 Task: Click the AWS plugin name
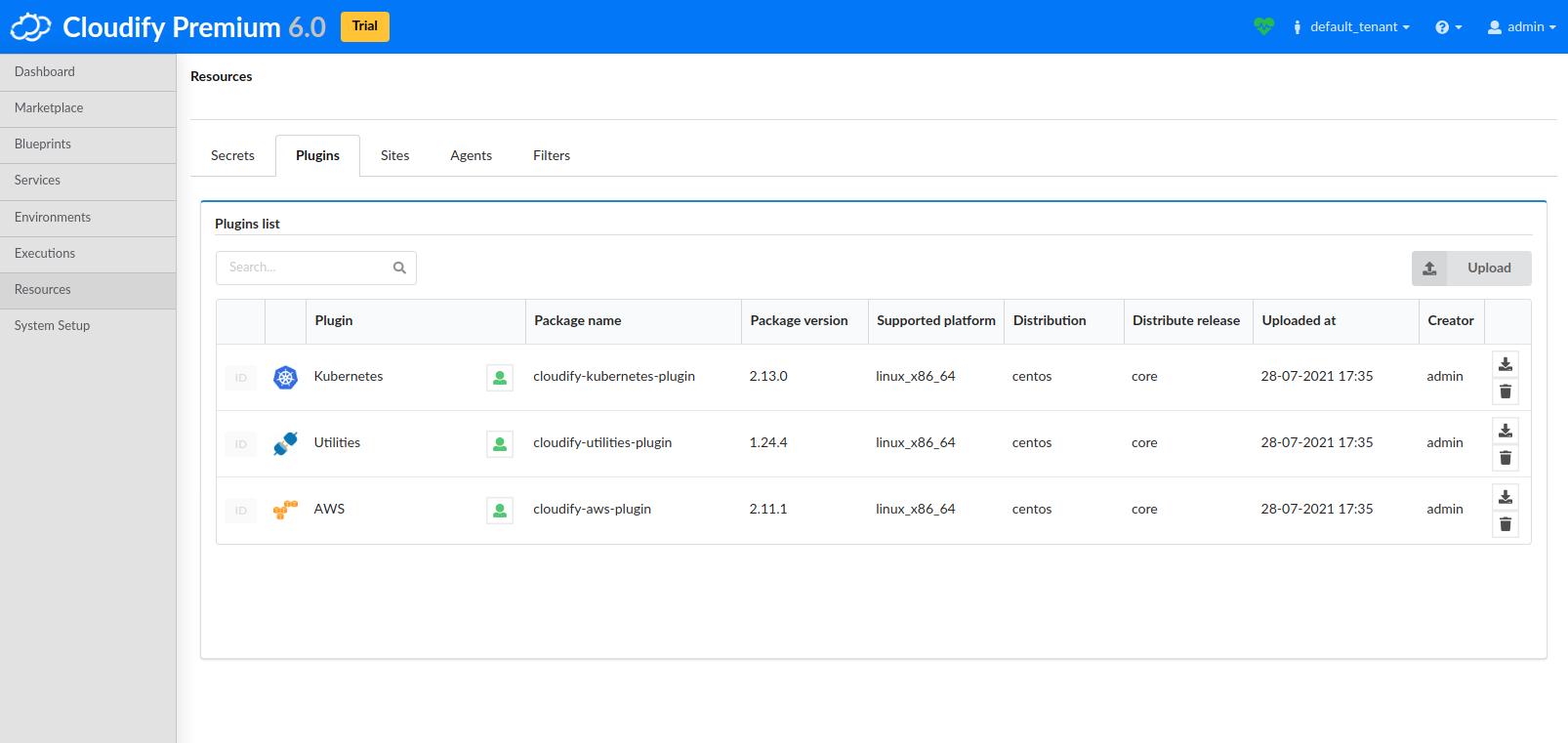tap(329, 510)
